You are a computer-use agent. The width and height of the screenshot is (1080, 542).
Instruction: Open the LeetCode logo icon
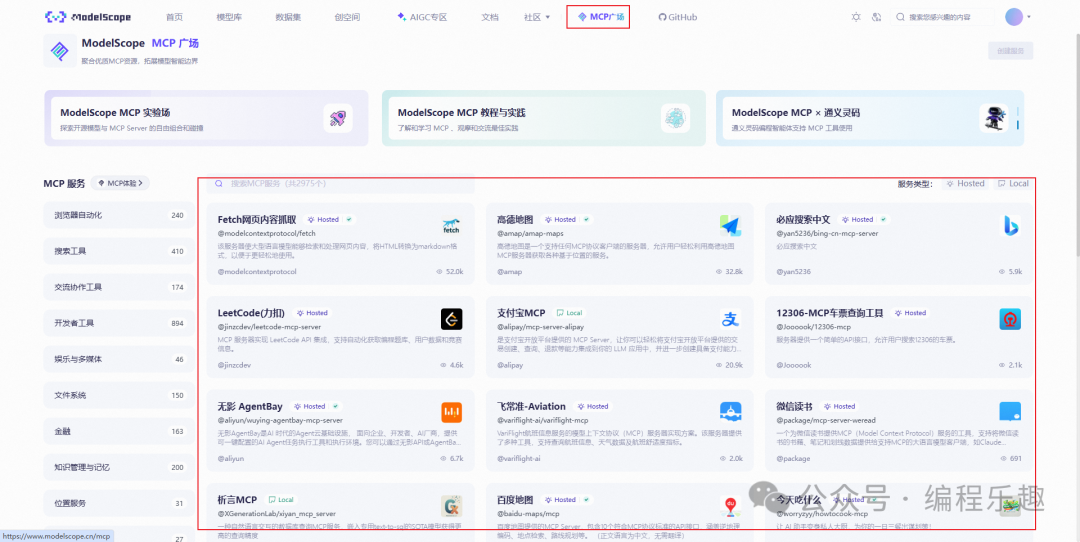[x=451, y=319]
